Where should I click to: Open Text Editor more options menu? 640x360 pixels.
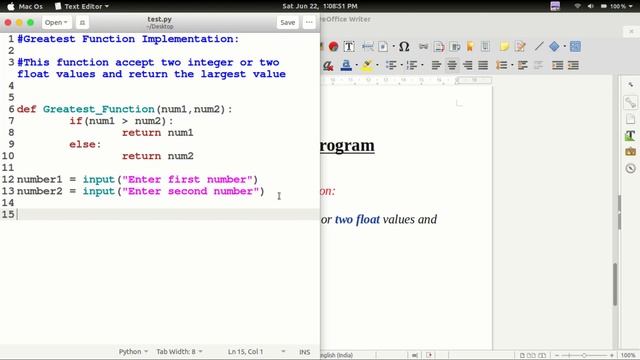pos(309,22)
